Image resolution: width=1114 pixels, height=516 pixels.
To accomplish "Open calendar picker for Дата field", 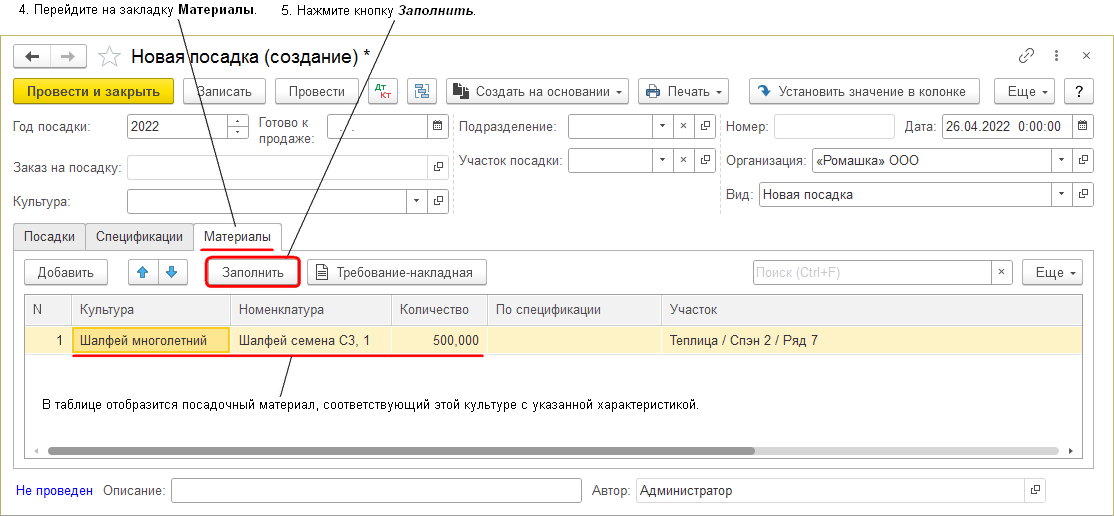I will point(1082,127).
